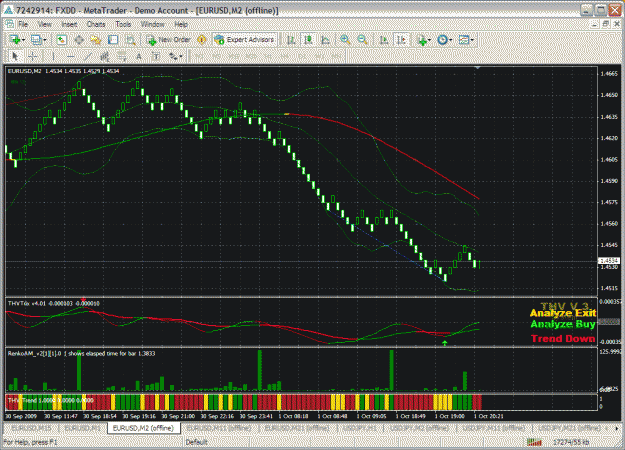Switch to line chart display

click(x=325, y=40)
